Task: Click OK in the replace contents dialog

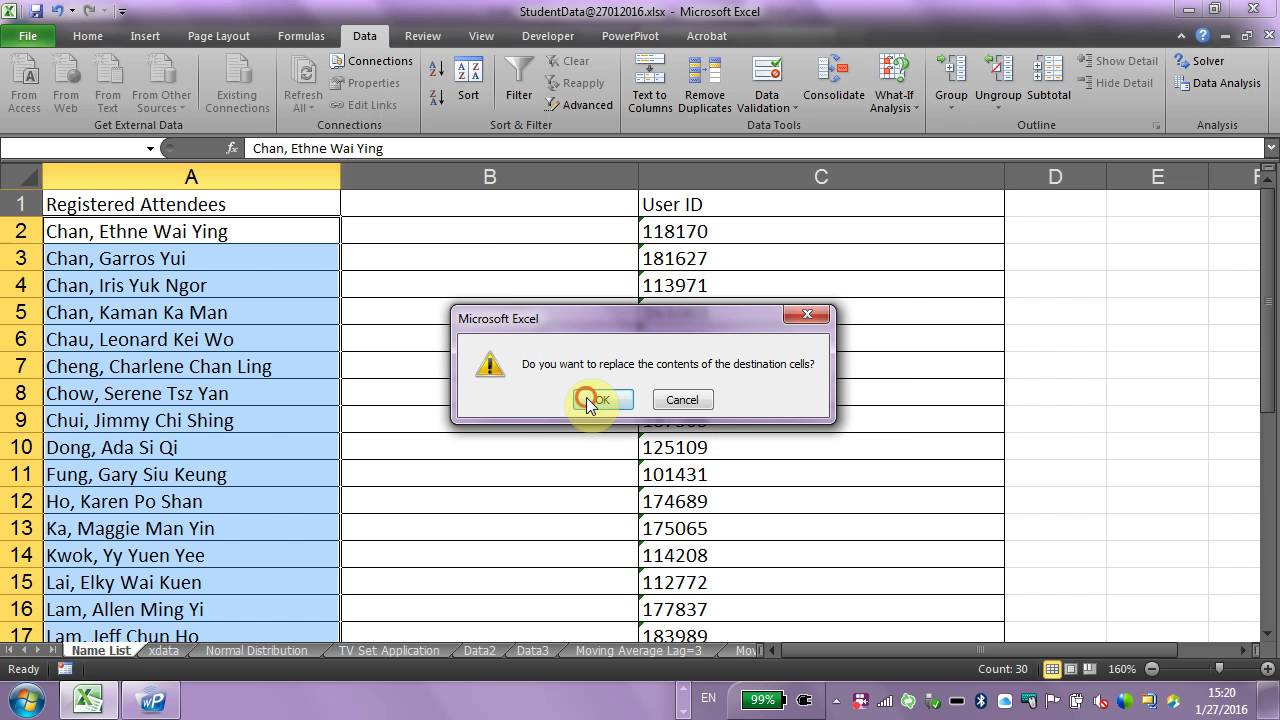Action: pos(603,400)
